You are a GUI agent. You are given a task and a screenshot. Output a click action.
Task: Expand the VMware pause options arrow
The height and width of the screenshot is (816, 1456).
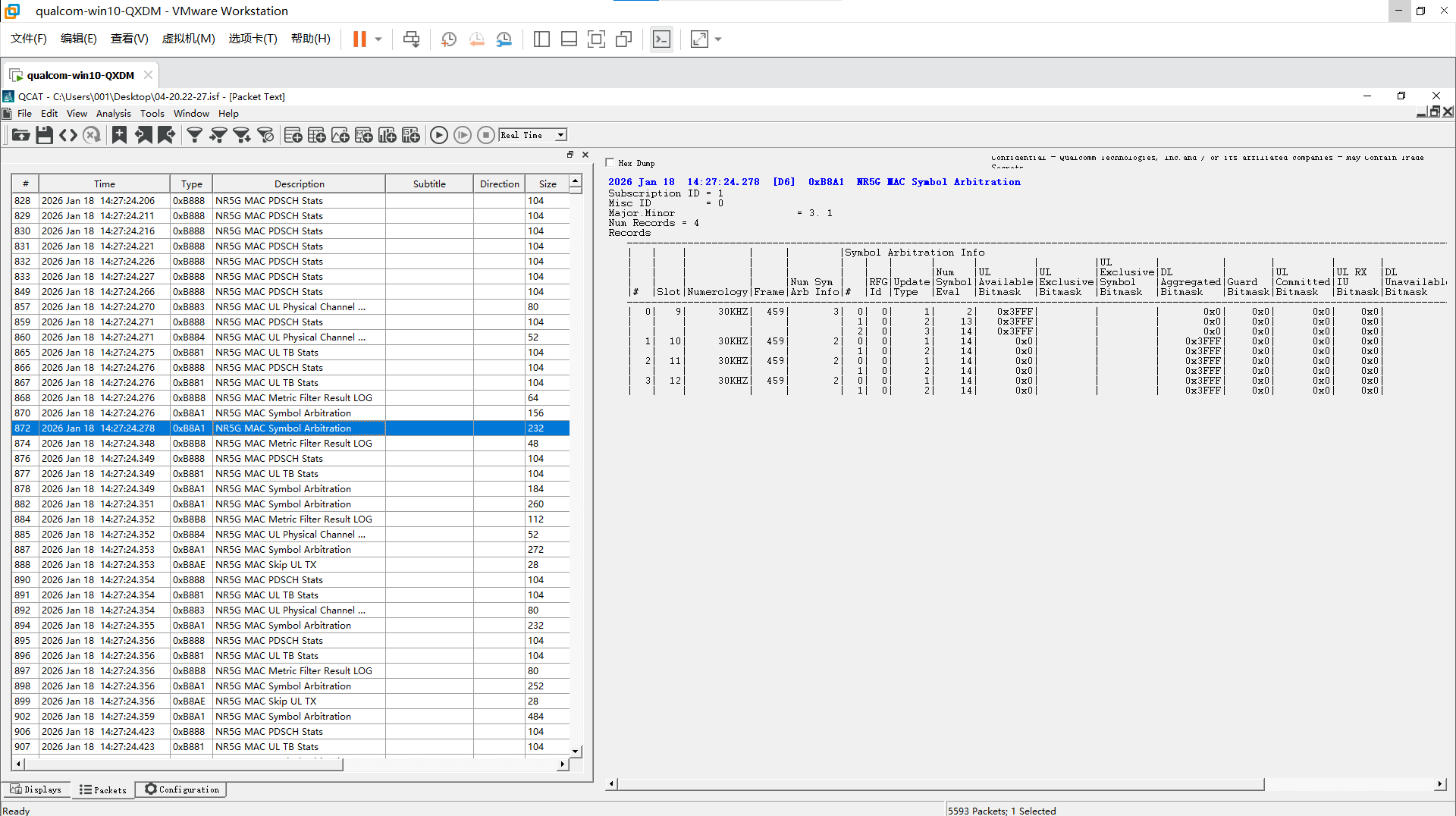point(378,39)
